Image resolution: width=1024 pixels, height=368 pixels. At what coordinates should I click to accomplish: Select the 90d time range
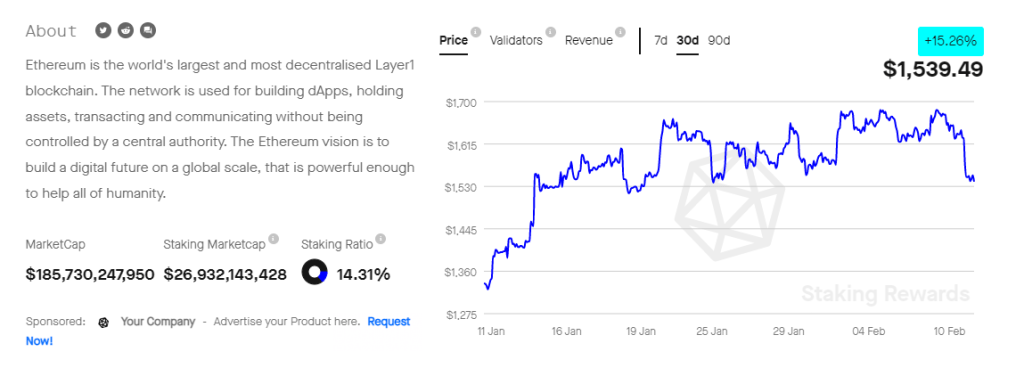719,40
